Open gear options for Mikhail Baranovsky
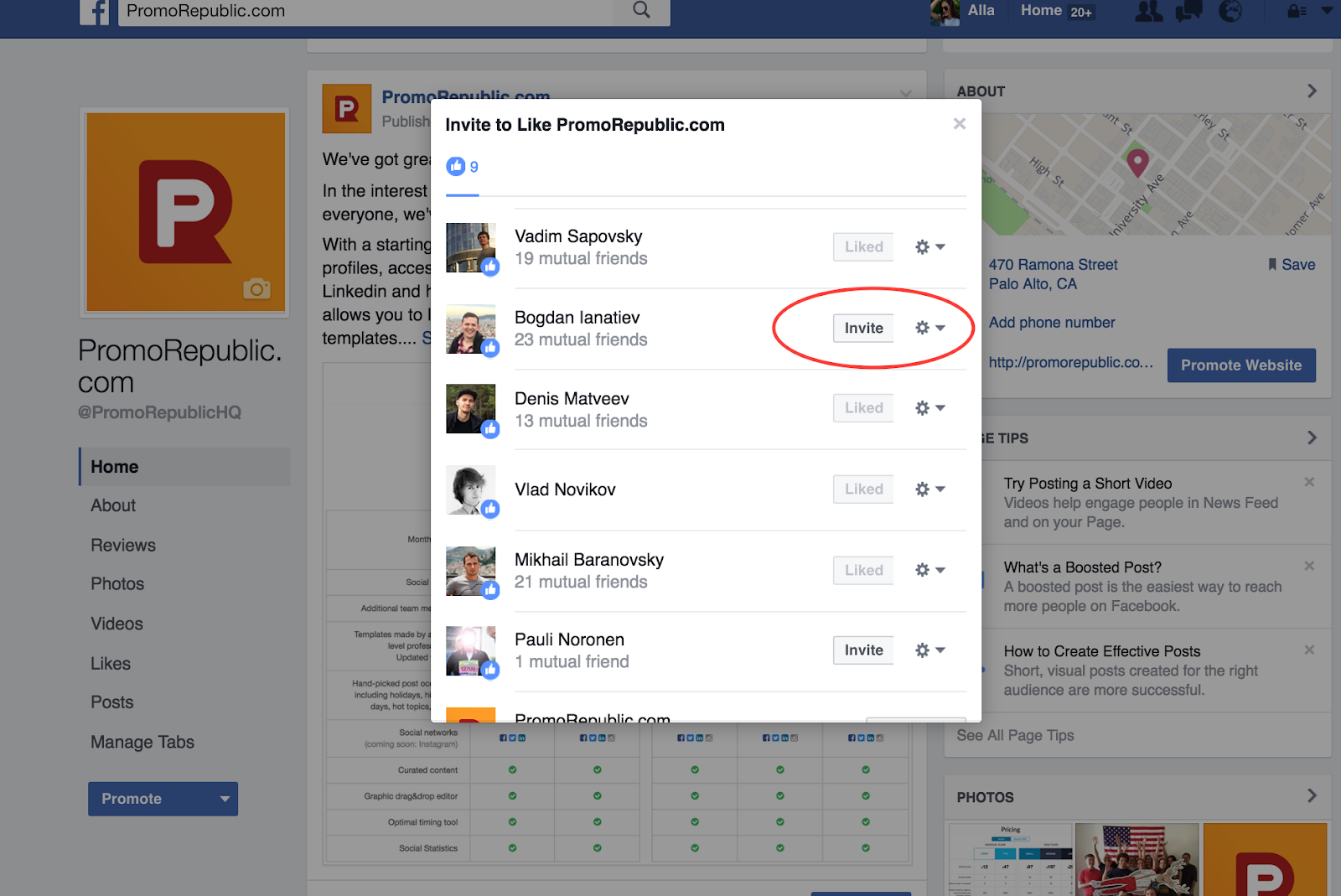This screenshot has height=896, width=1341. tap(929, 570)
